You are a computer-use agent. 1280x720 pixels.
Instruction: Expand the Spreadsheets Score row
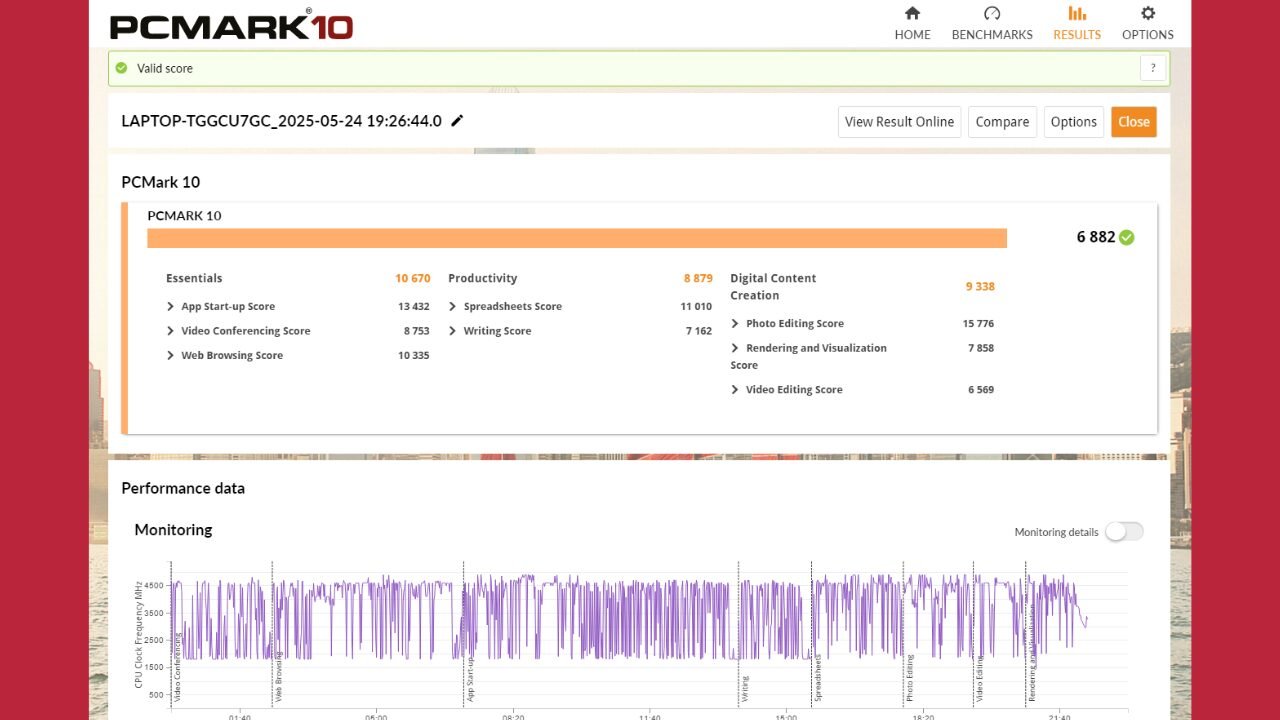(453, 307)
